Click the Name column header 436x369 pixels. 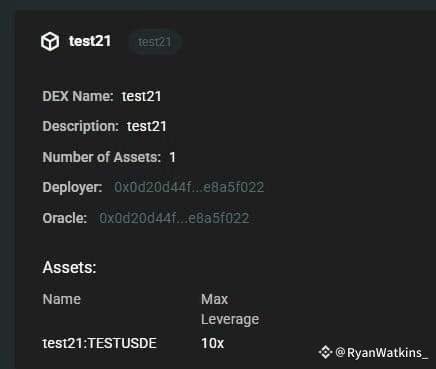point(62,299)
